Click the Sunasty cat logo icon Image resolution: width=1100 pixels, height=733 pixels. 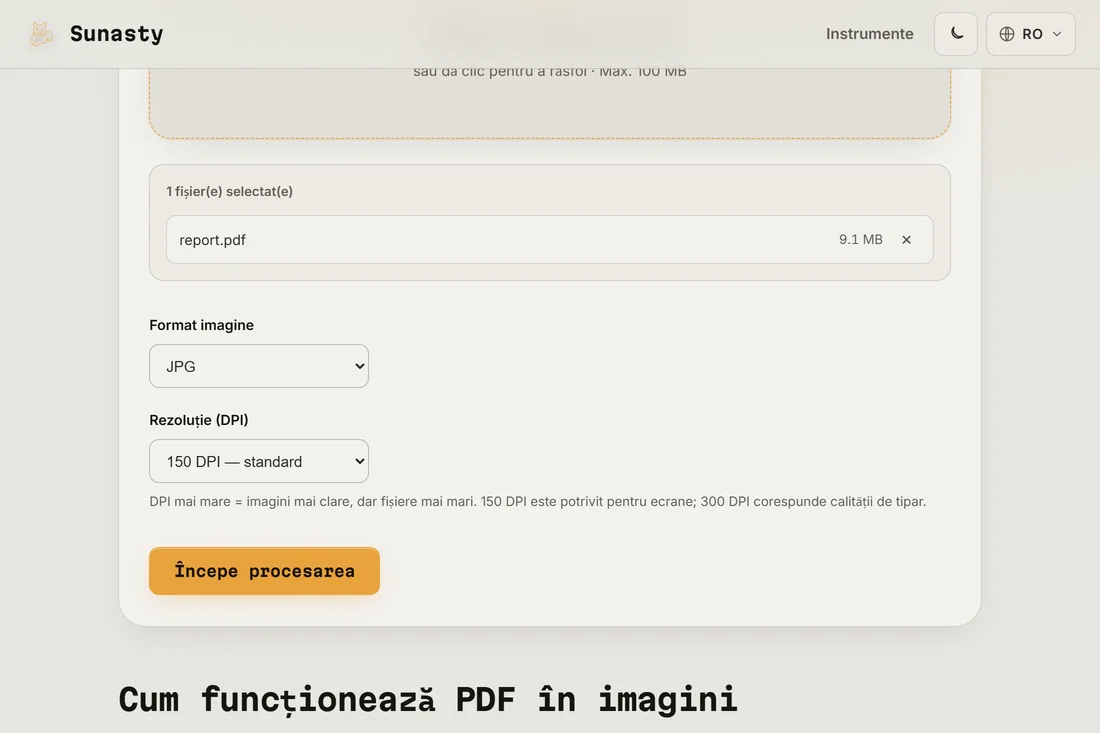pyautogui.click(x=41, y=34)
